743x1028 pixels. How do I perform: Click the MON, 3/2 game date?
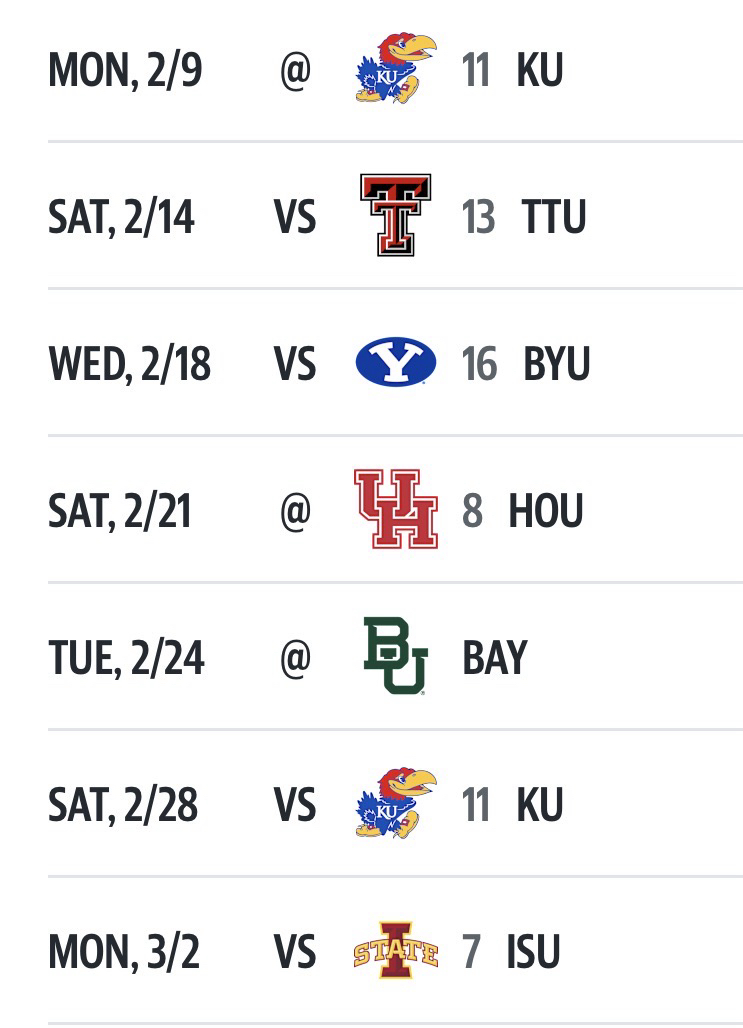pyautogui.click(x=123, y=951)
